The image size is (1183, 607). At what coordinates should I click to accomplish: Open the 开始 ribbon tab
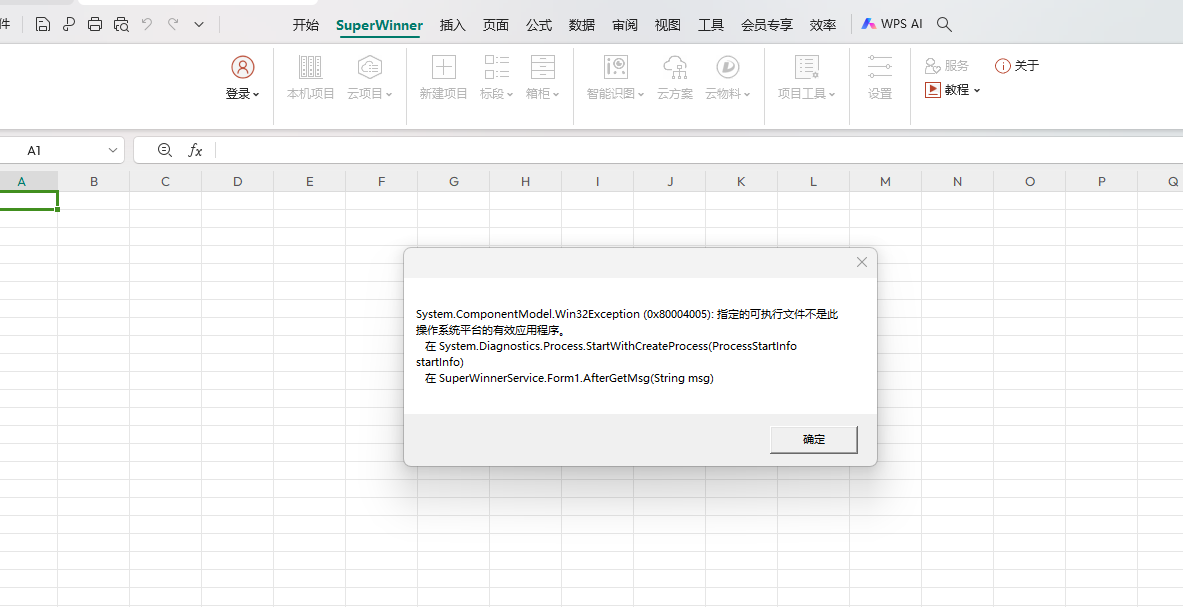[306, 25]
